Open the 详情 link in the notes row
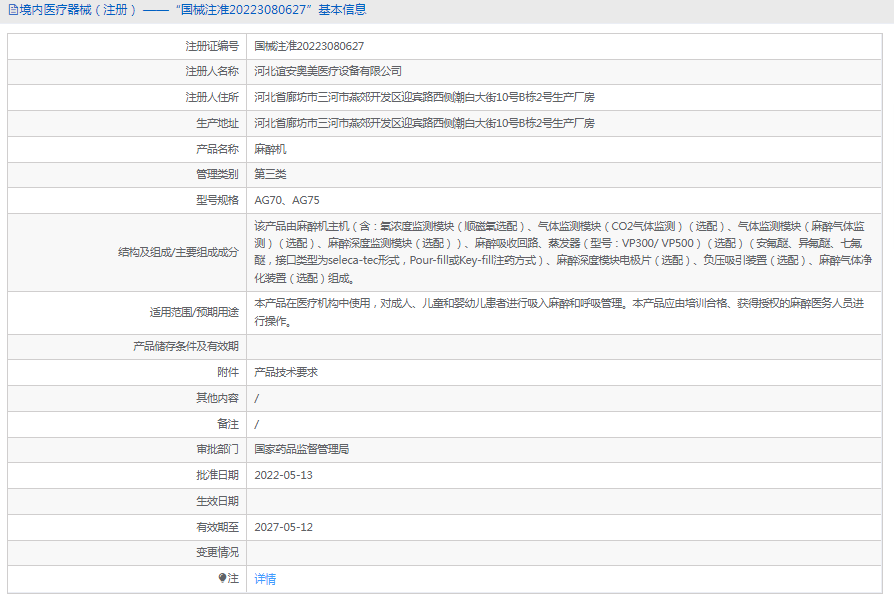Viewport: 894px width, 599px height. pyautogui.click(x=265, y=579)
